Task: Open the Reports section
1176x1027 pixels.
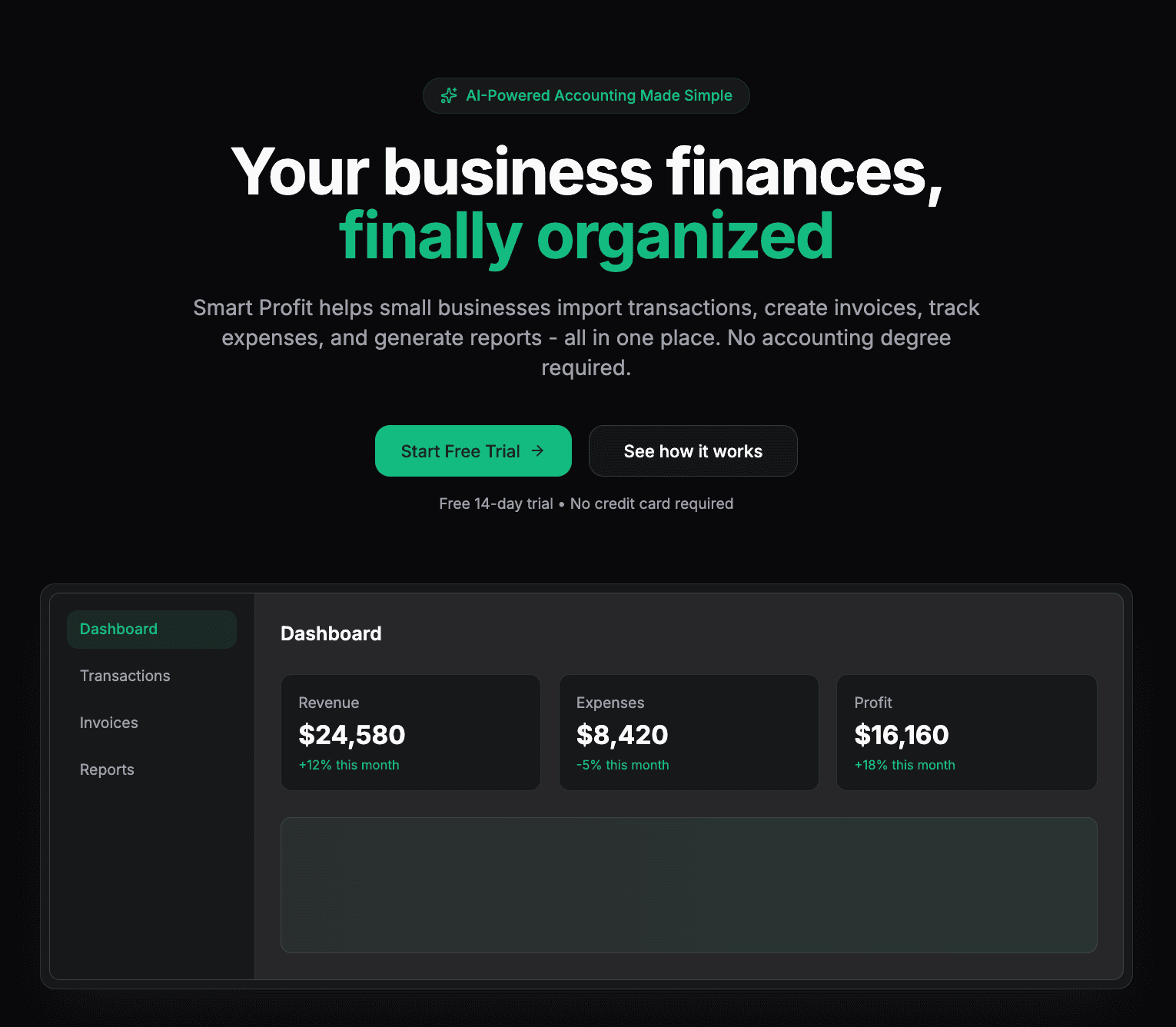Action: pyautogui.click(x=107, y=769)
